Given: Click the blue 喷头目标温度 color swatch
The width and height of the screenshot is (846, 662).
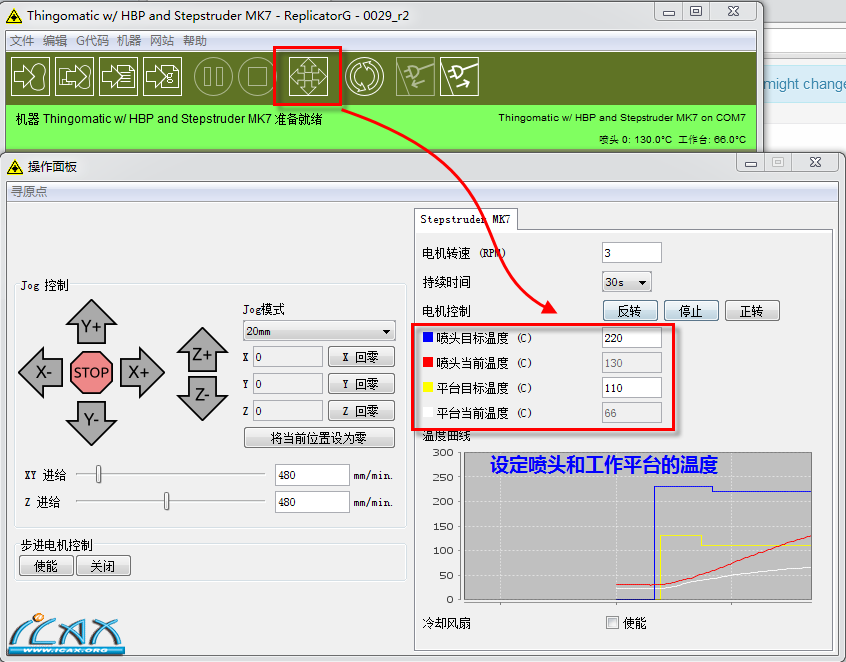Looking at the screenshot, I should pos(428,337).
